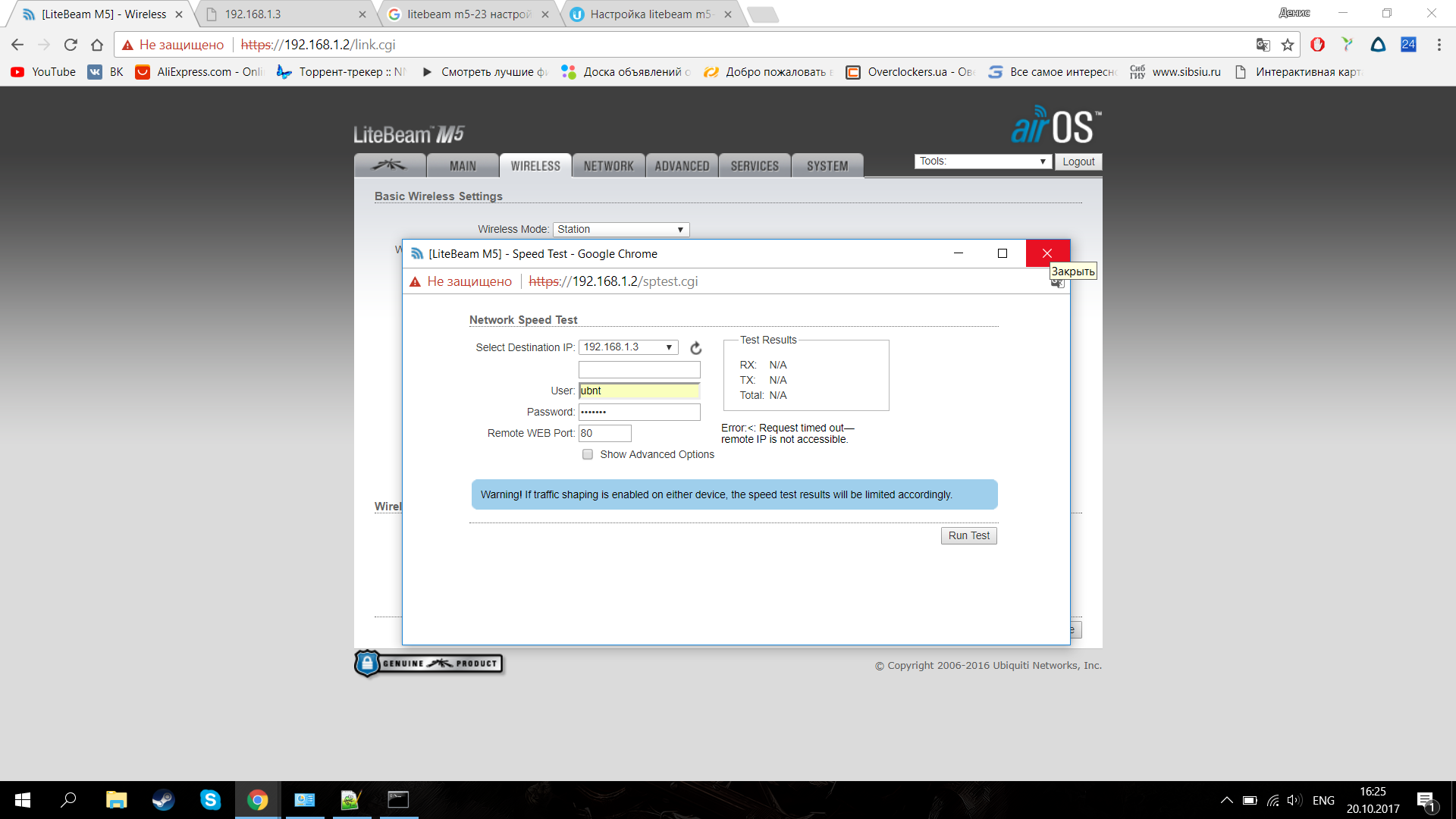The height and width of the screenshot is (819, 1456).
Task: Open the command prompt taskbar icon
Action: pos(398,800)
